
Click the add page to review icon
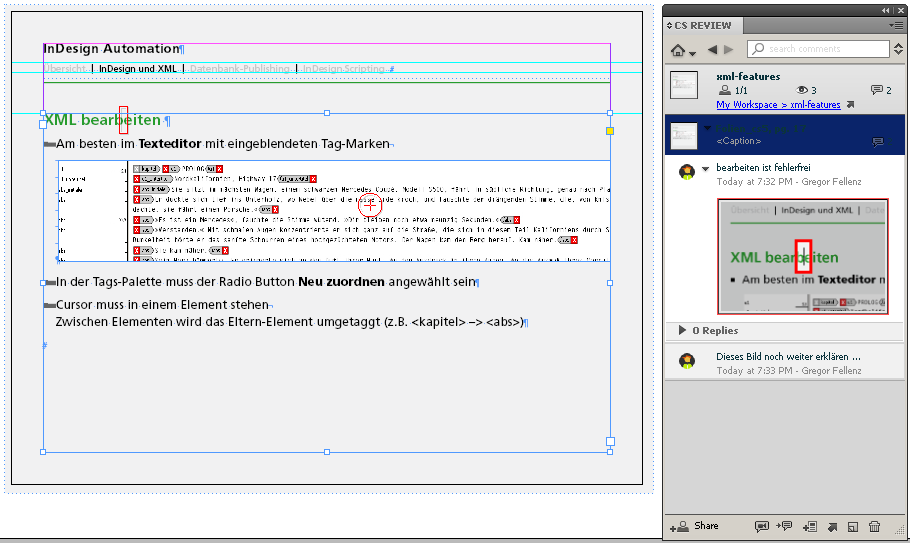pos(810,527)
